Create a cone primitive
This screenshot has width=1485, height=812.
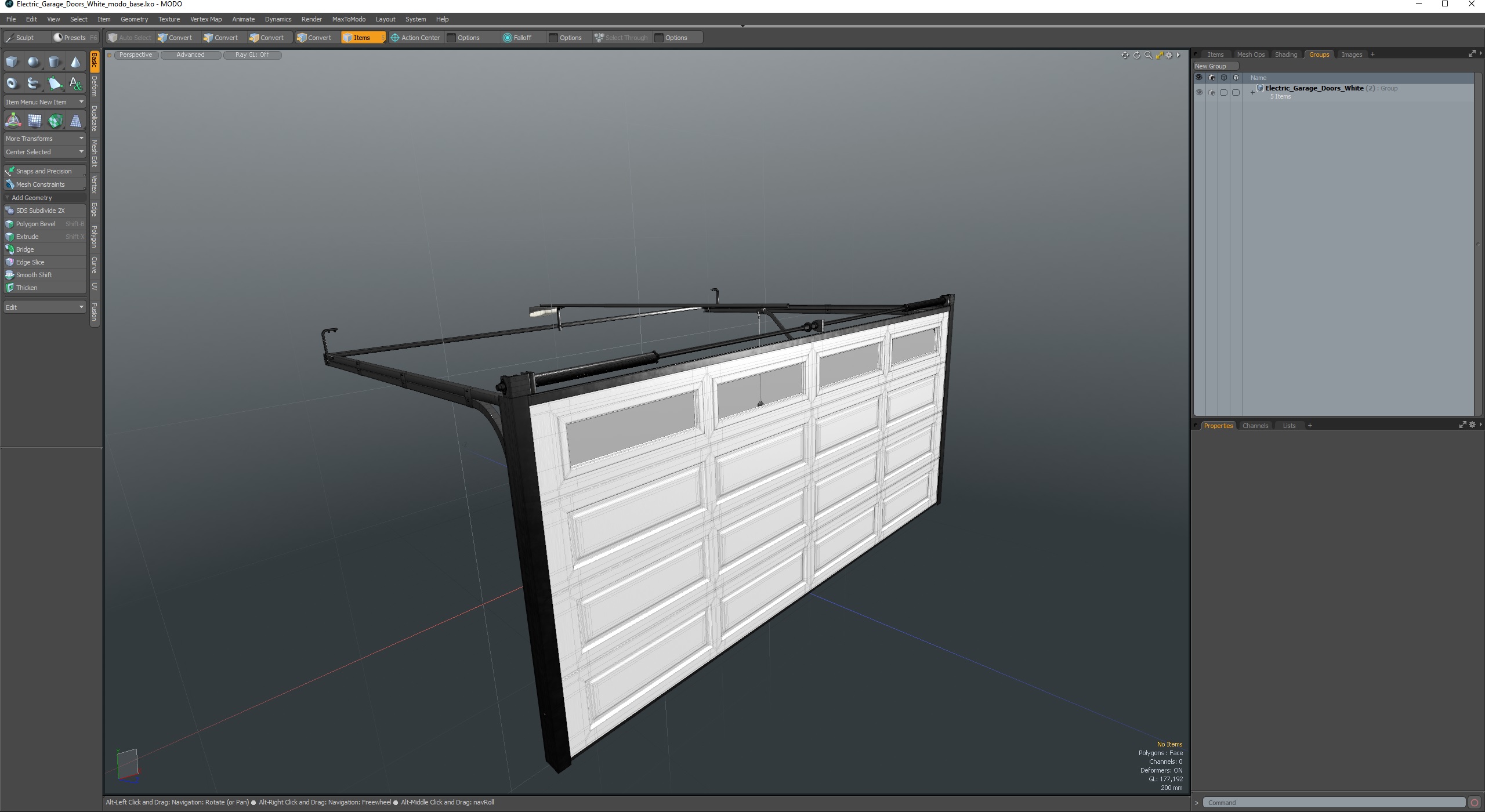tap(75, 62)
